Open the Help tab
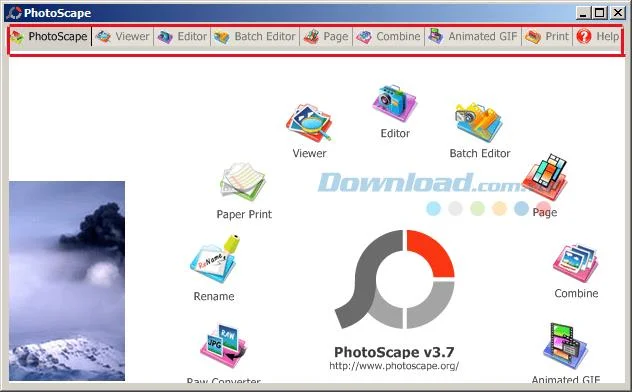Image resolution: width=632 pixels, height=392 pixels. (598, 37)
